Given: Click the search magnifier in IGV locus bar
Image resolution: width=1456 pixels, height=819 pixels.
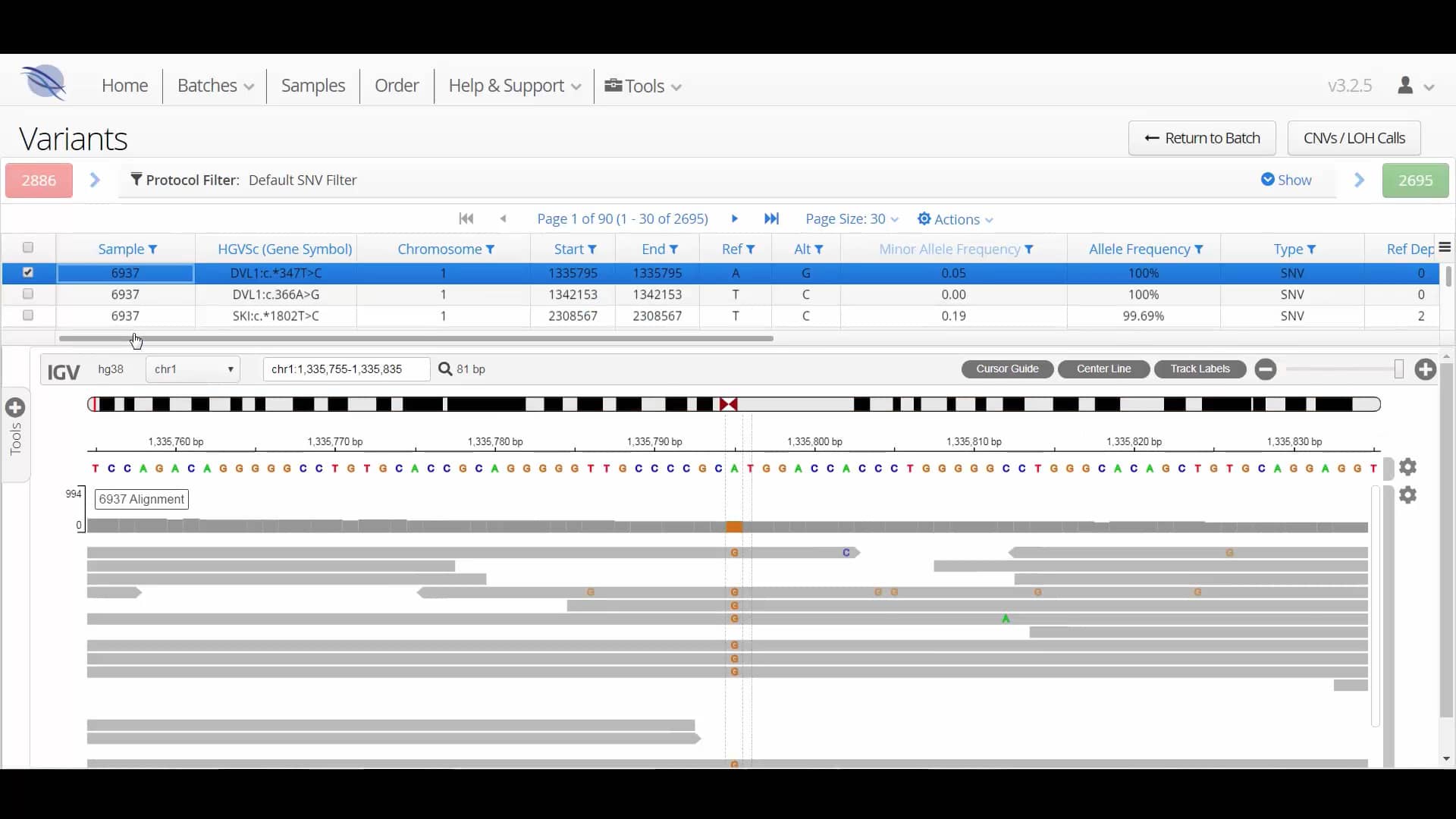Looking at the screenshot, I should [445, 369].
